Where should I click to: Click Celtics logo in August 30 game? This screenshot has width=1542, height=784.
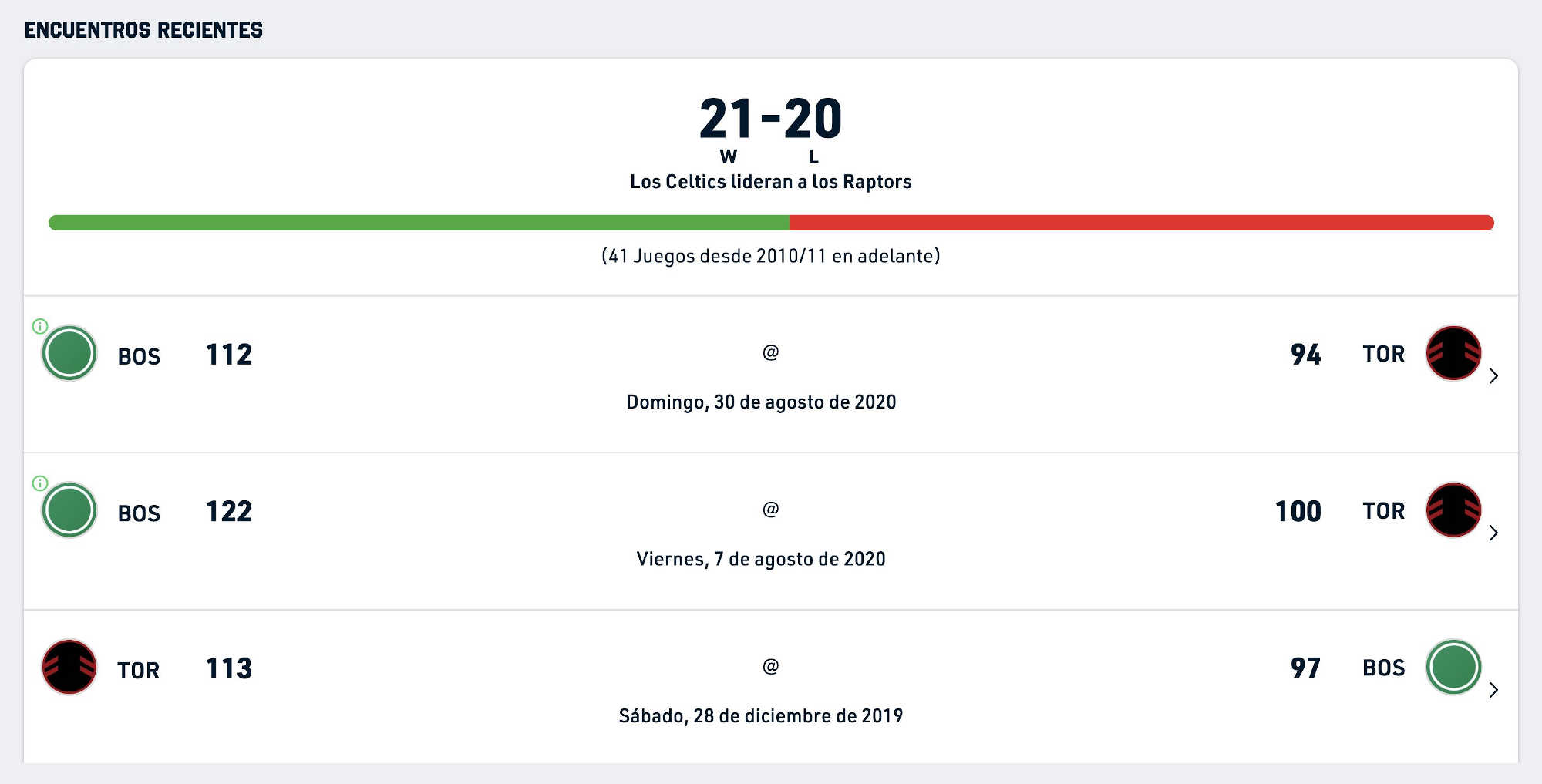click(69, 353)
